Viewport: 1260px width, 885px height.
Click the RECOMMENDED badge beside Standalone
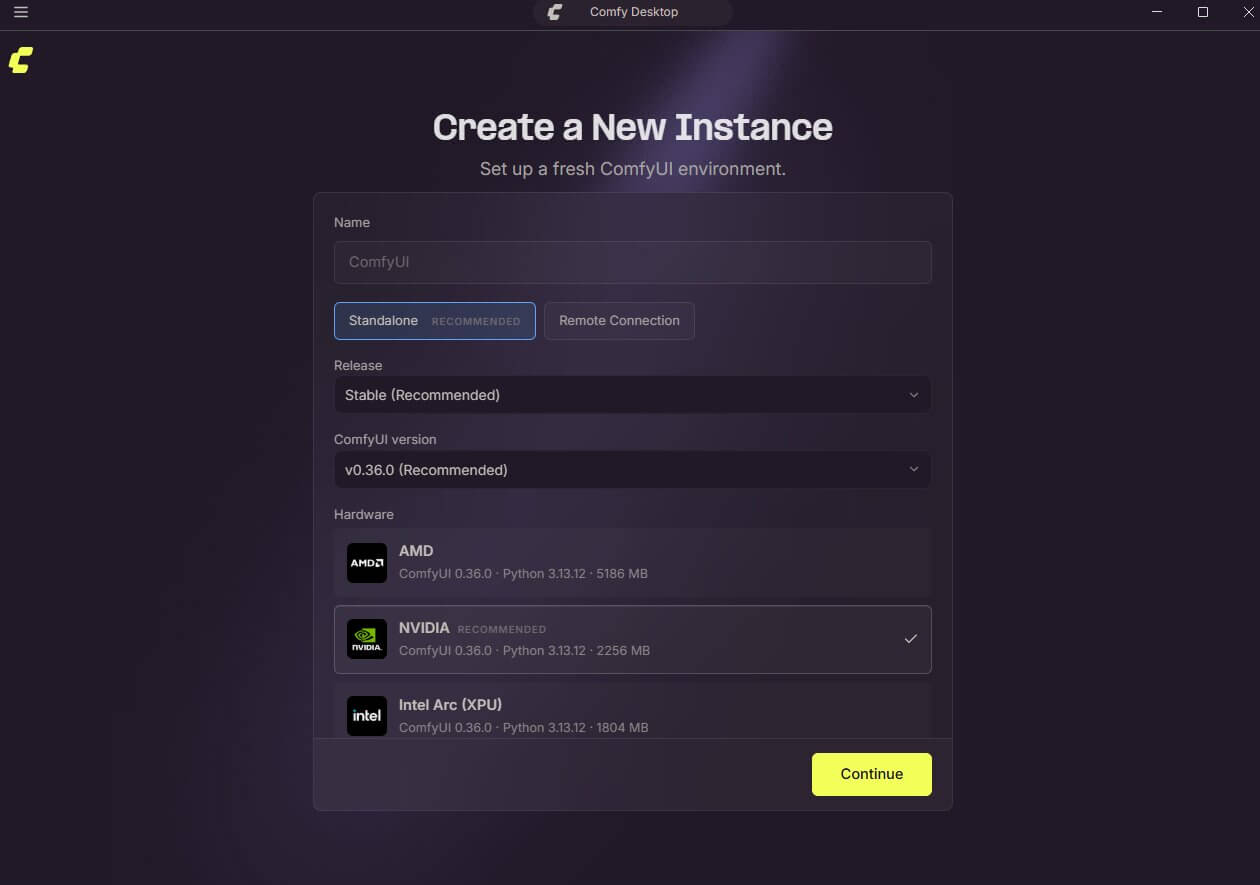tap(476, 322)
